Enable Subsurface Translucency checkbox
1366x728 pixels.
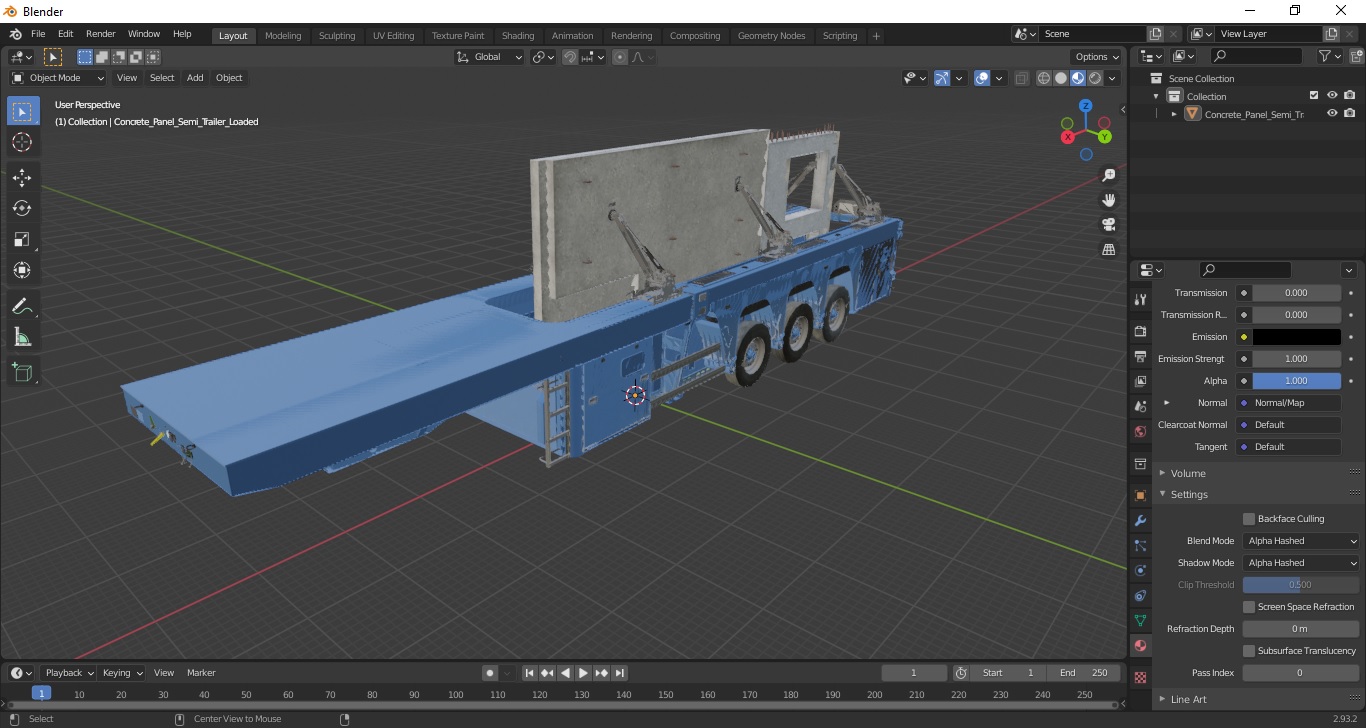point(1249,651)
